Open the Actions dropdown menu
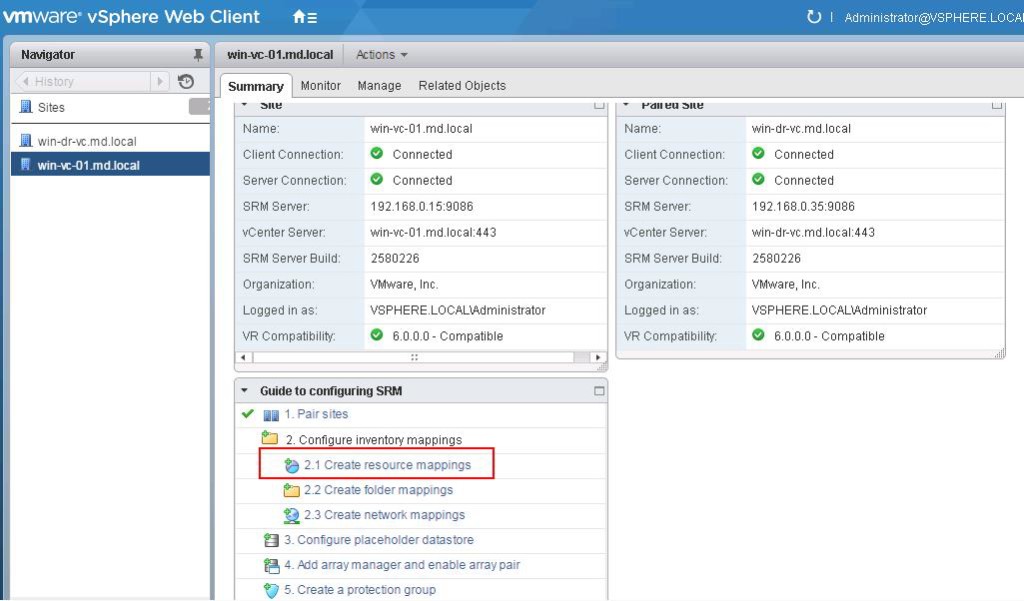1024x601 pixels. (x=381, y=55)
